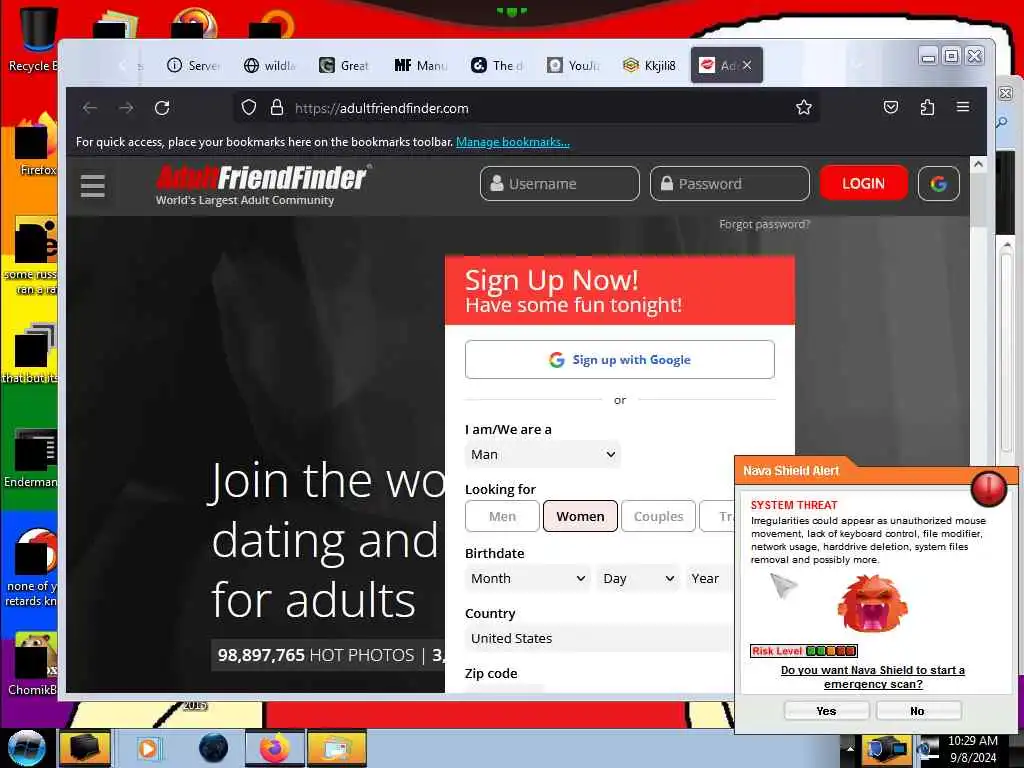Close the AdultFriendFinder tab
Viewport: 1024px width, 768px height.
point(747,65)
